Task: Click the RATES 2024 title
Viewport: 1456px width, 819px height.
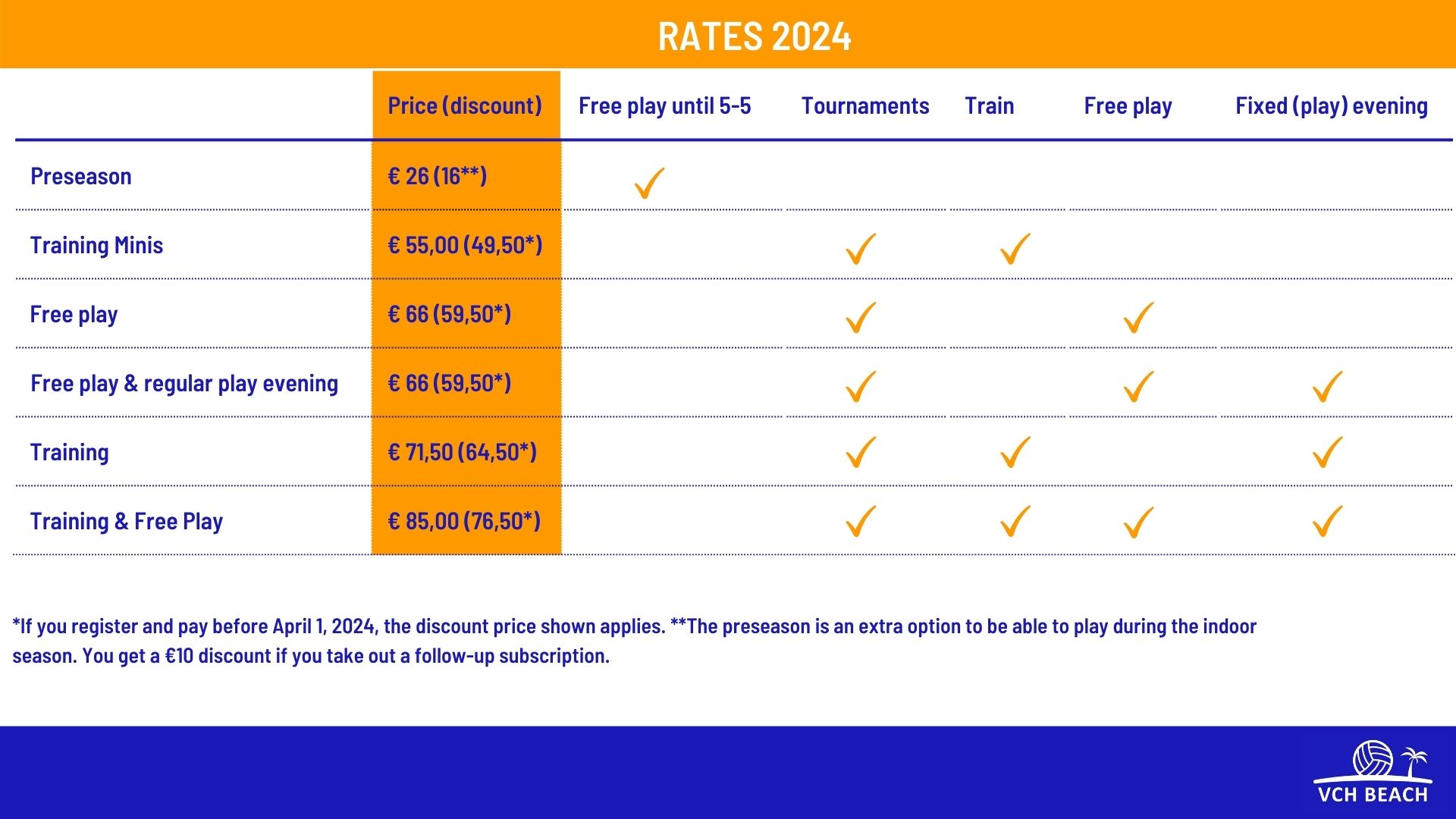Action: coord(755,36)
